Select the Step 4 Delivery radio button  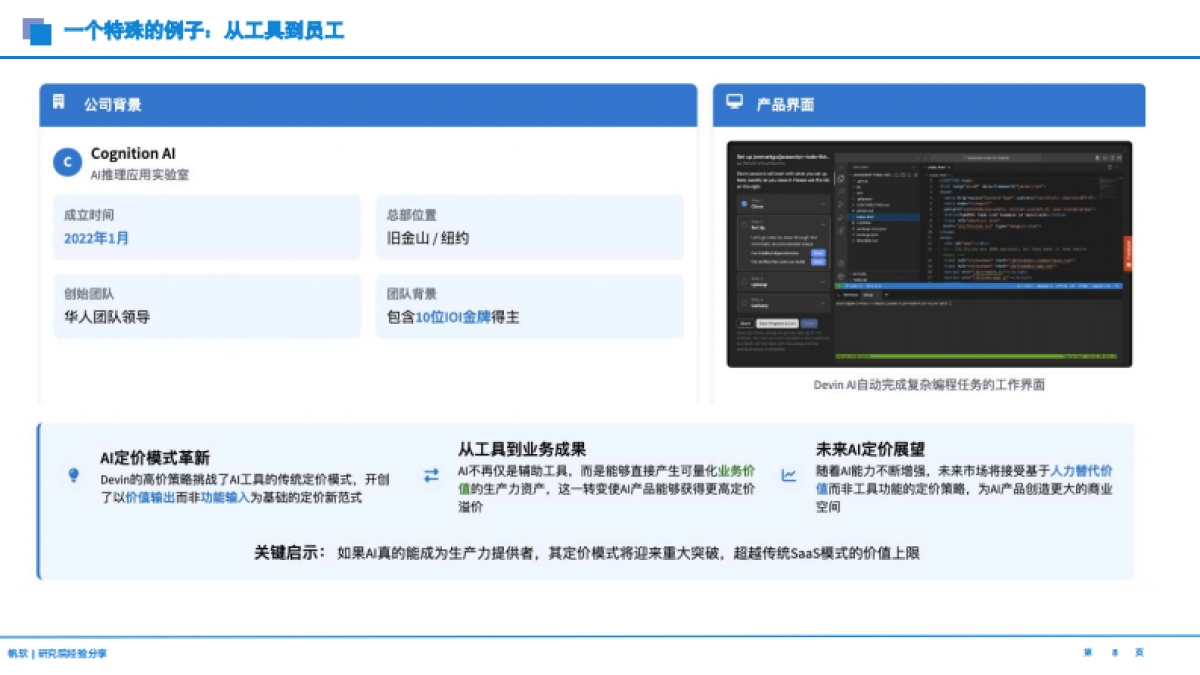pos(743,302)
